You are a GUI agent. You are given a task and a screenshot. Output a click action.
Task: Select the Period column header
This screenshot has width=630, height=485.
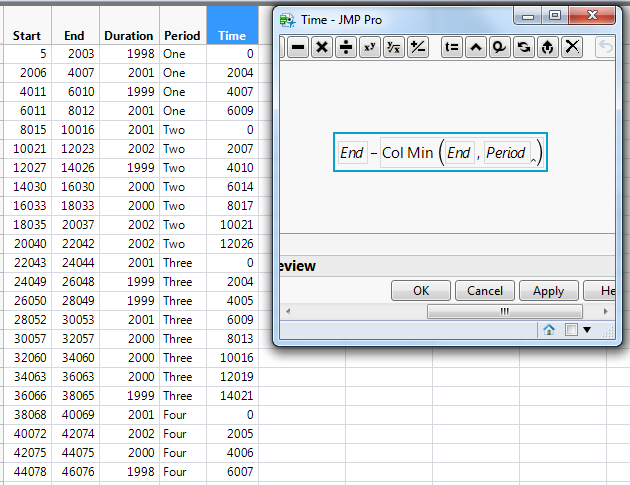coord(182,35)
